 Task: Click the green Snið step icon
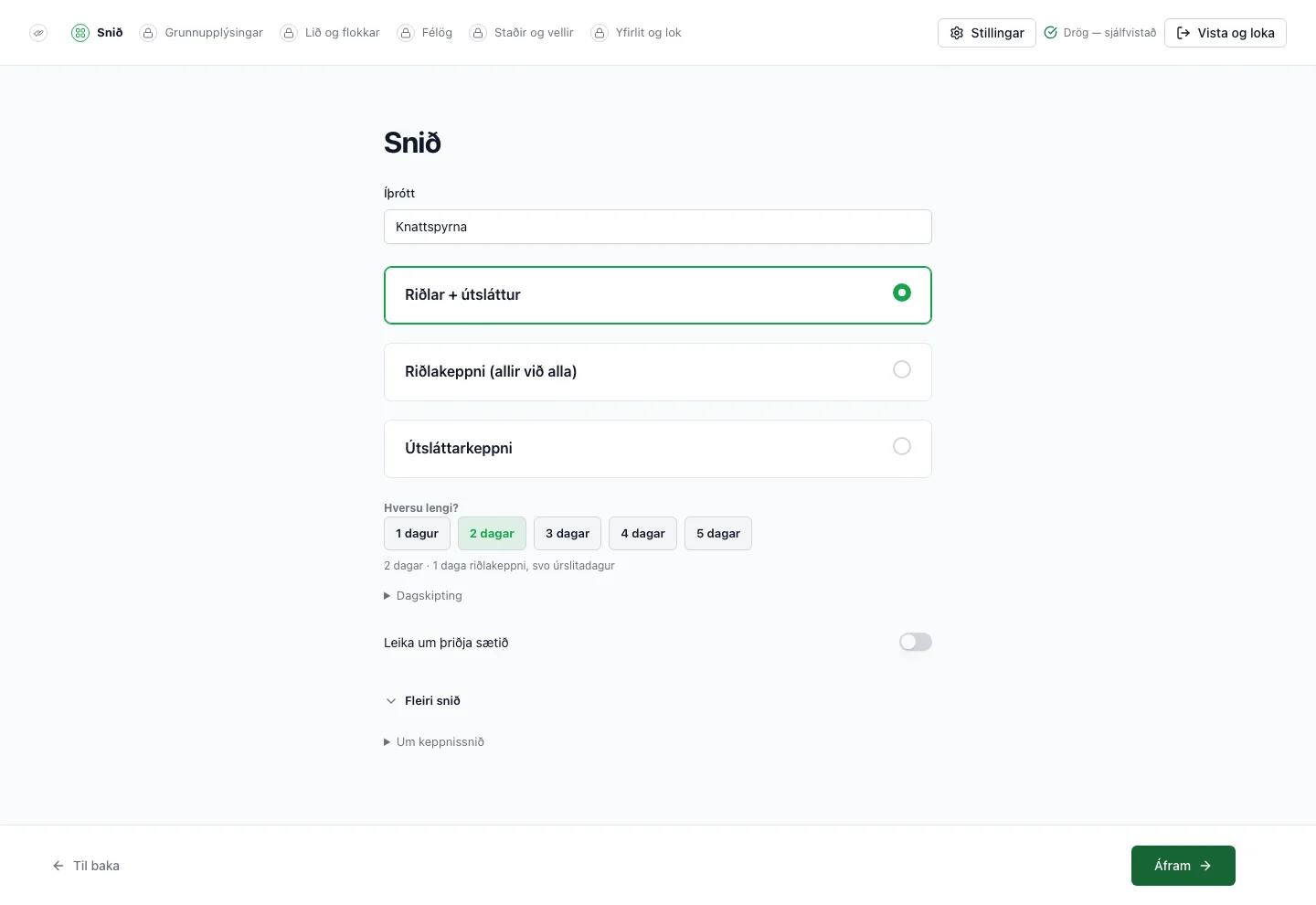[x=80, y=33]
